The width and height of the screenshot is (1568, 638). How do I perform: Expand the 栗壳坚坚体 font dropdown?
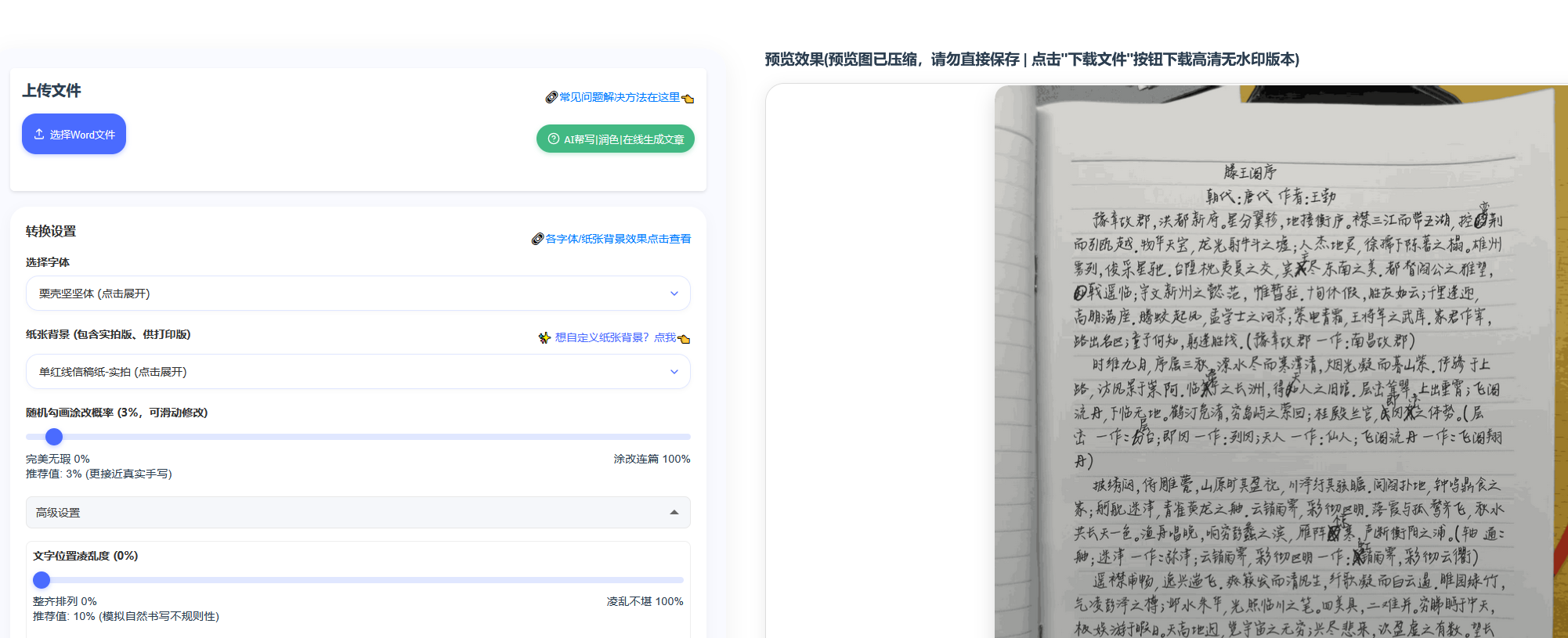pos(358,294)
